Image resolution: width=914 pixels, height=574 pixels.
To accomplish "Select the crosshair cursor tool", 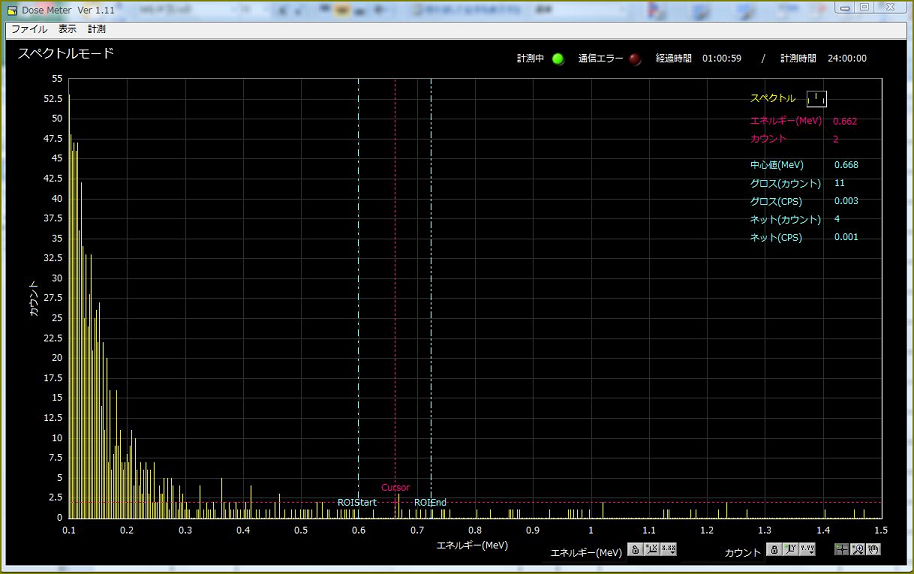I will point(841,550).
